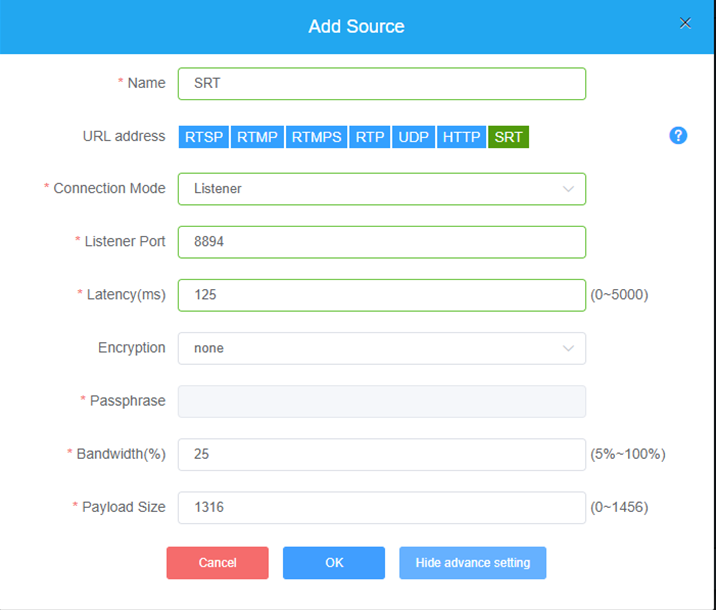Image resolution: width=716 pixels, height=610 pixels.
Task: Click the (0~5000) latency range hint
Action: click(619, 294)
